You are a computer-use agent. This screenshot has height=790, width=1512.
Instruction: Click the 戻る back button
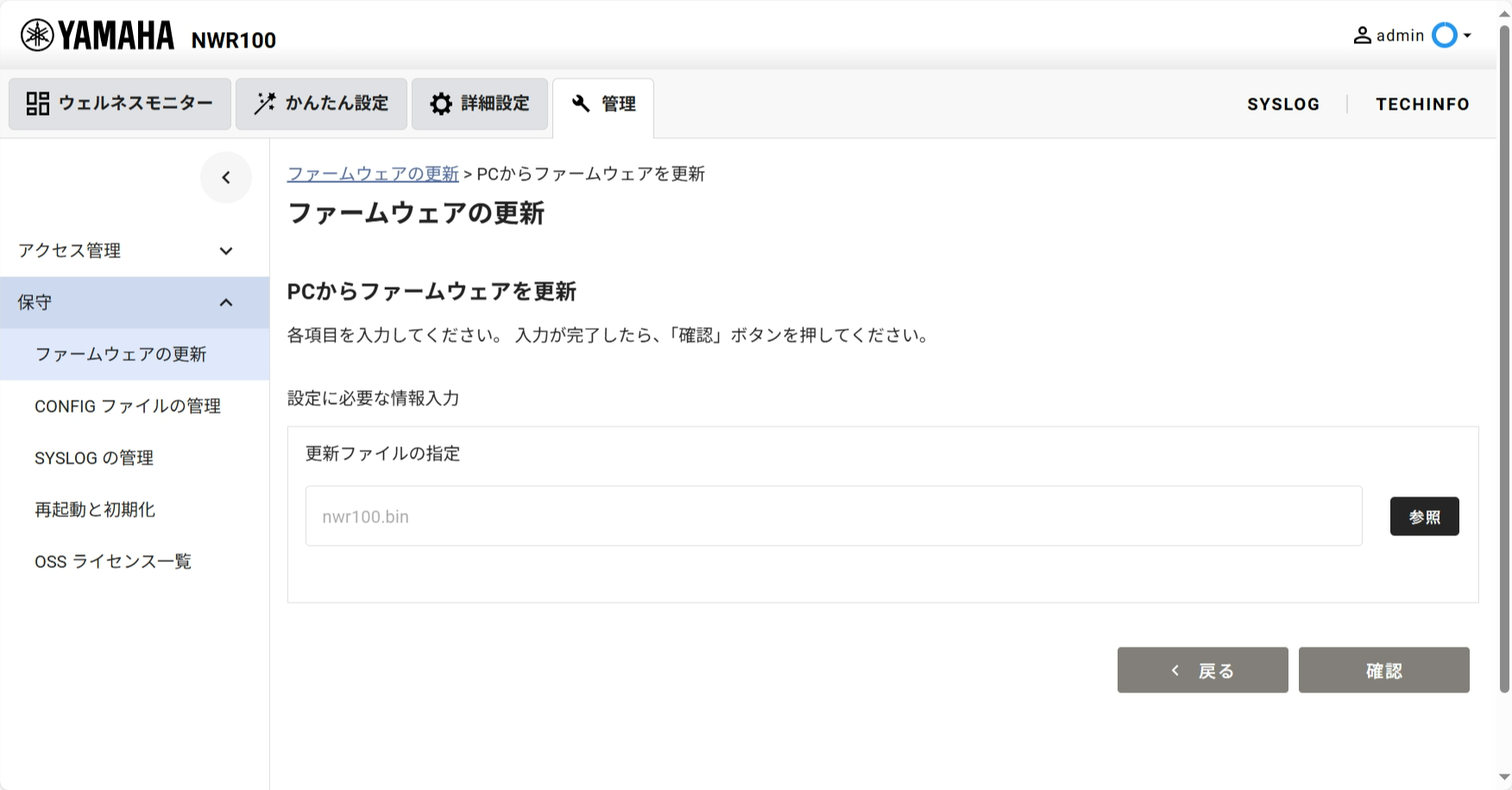(1202, 670)
